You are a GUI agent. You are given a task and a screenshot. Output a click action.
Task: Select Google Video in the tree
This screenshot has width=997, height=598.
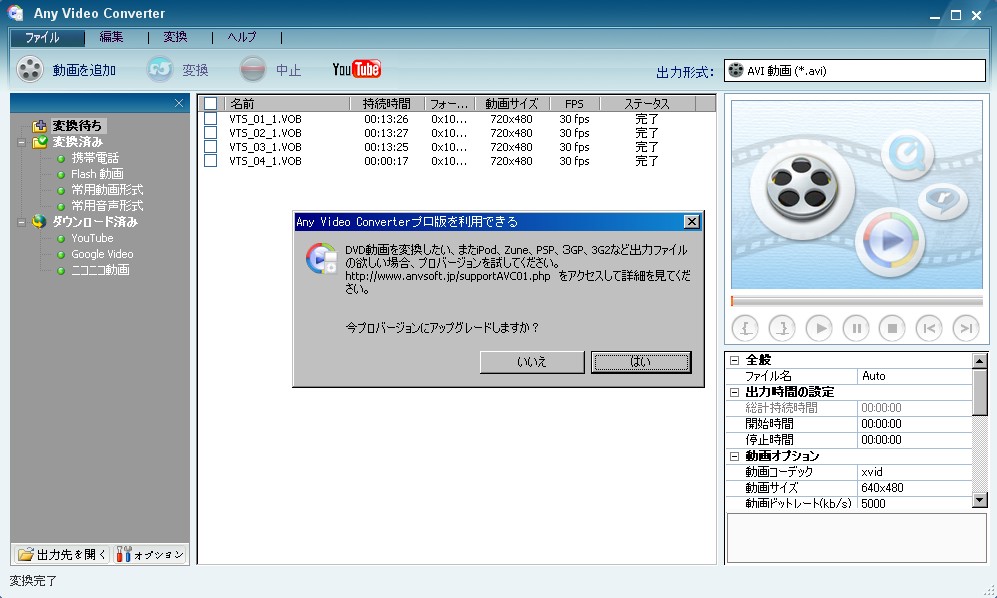pos(102,254)
